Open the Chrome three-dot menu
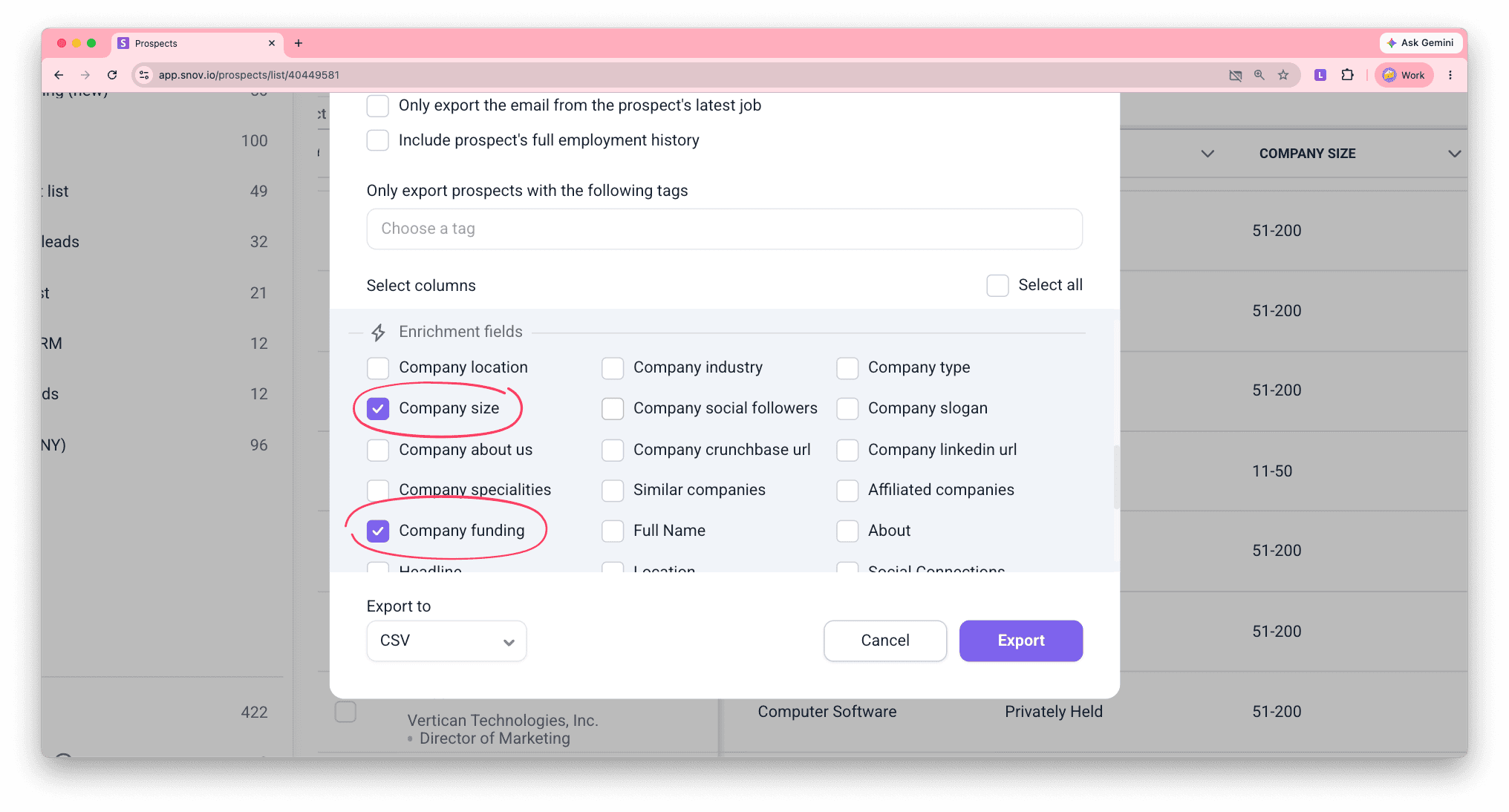This screenshot has width=1509, height=812. pos(1450,75)
